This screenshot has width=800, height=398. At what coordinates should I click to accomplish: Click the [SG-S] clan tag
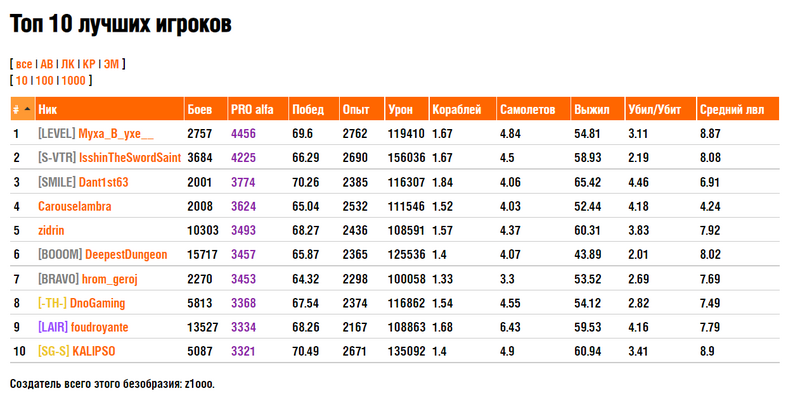point(54,352)
